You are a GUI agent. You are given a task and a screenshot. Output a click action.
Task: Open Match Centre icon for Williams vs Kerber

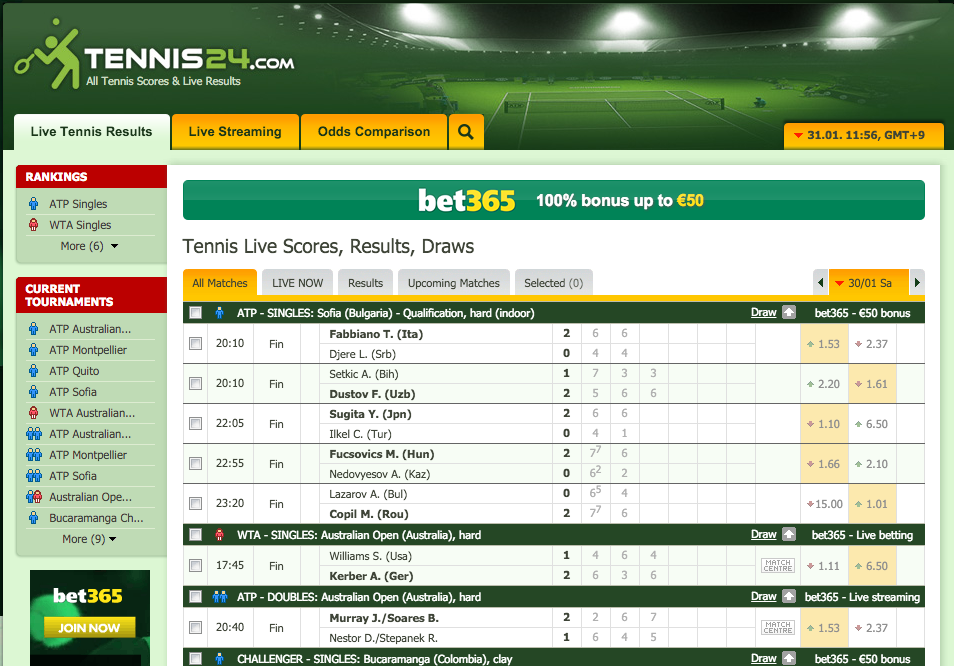(778, 566)
